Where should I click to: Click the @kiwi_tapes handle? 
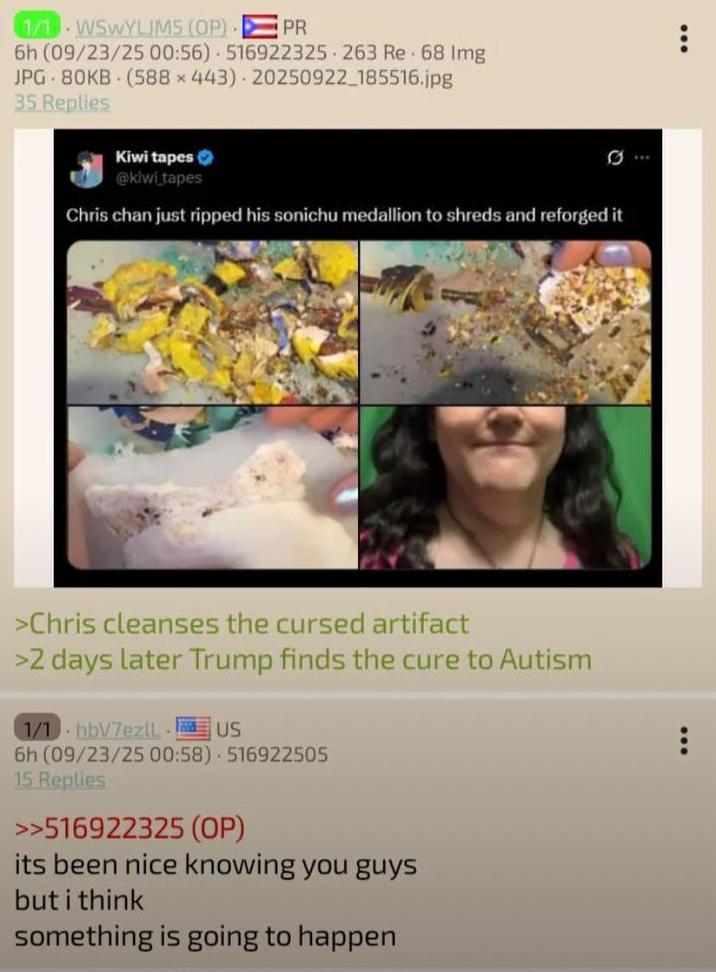point(159,178)
